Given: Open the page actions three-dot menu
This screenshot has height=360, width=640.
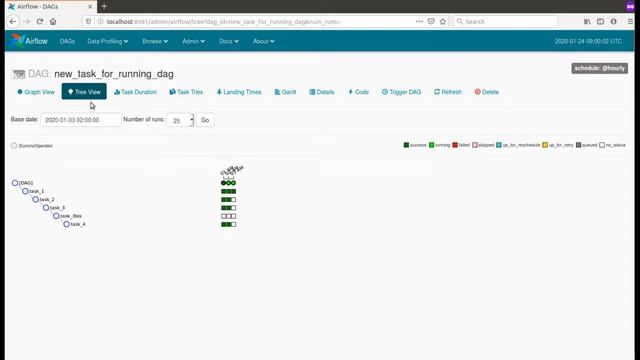Looking at the screenshot, I should click(x=419, y=22).
